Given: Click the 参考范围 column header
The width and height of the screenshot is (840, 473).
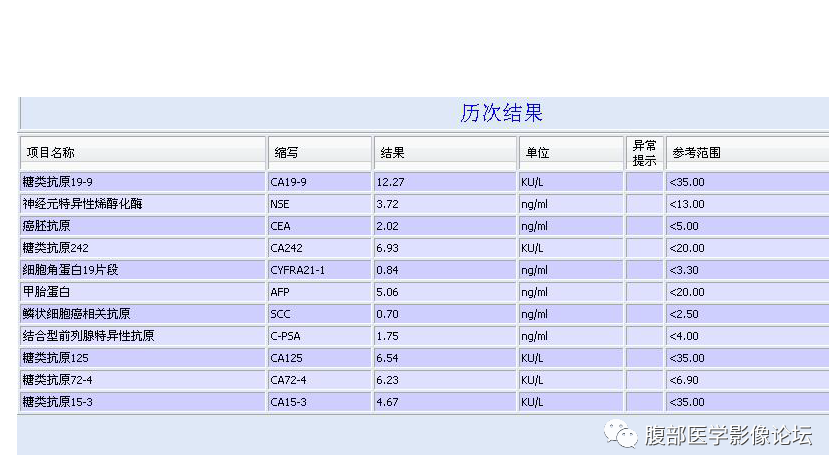Looking at the screenshot, I should pos(747,153).
